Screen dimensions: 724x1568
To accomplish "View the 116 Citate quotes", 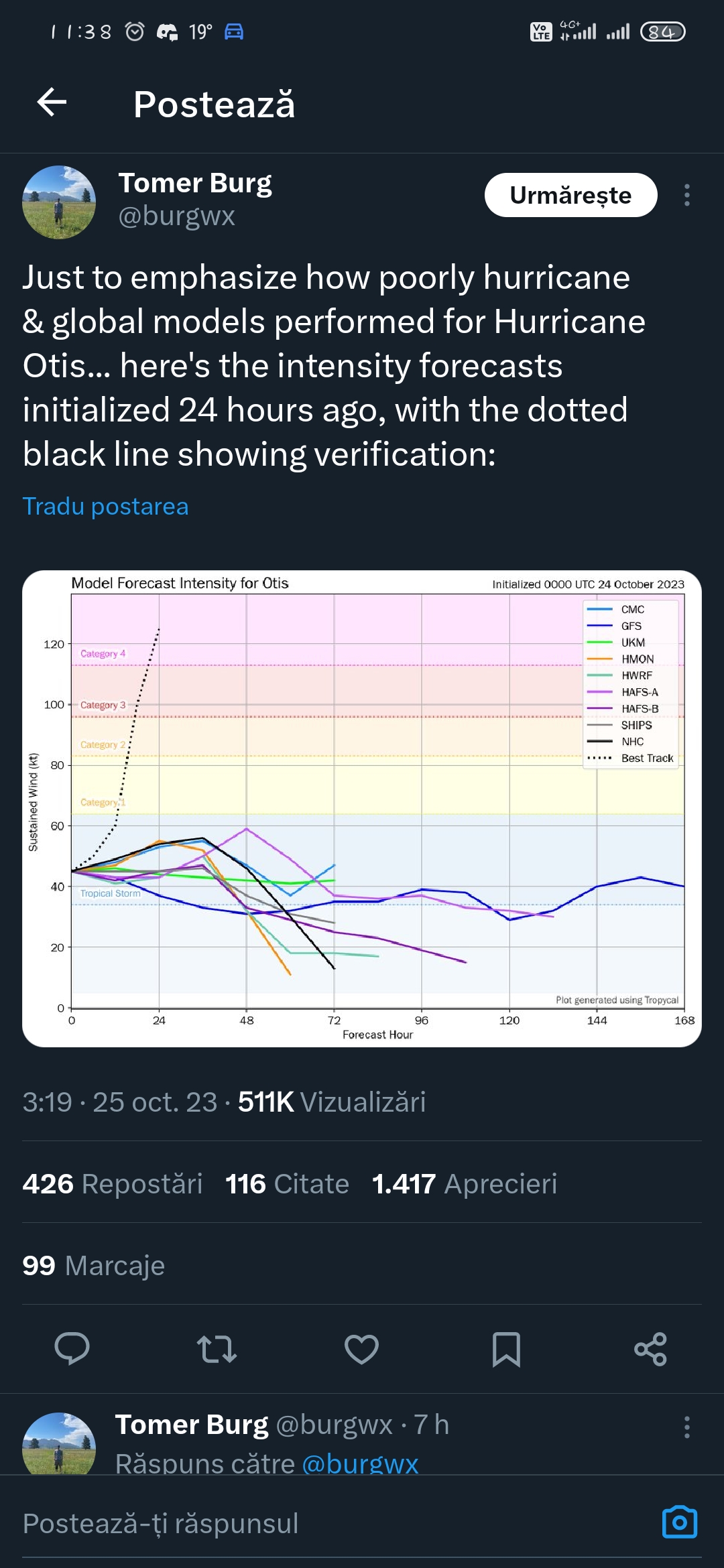I will [x=287, y=1184].
